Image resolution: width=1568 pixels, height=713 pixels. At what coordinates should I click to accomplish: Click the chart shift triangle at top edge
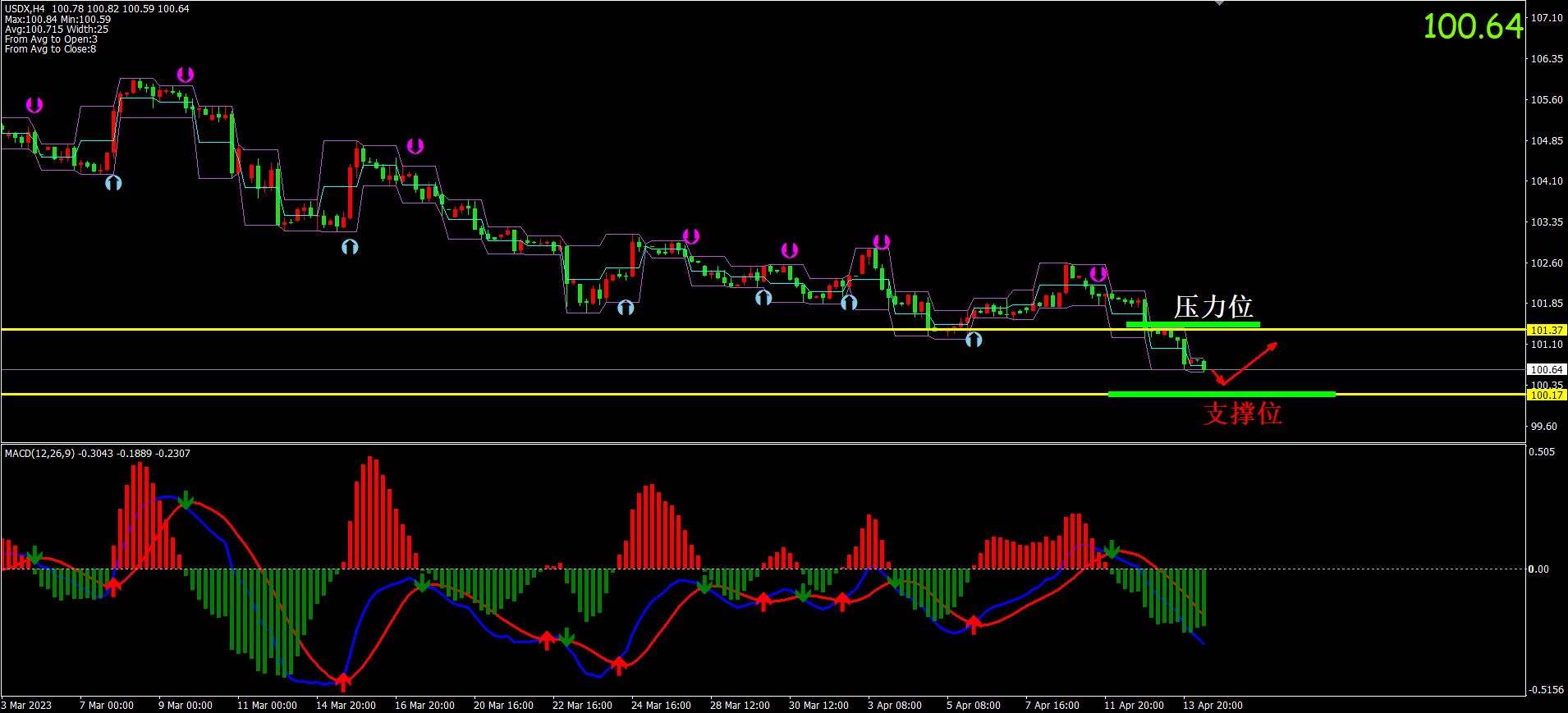1219,3
